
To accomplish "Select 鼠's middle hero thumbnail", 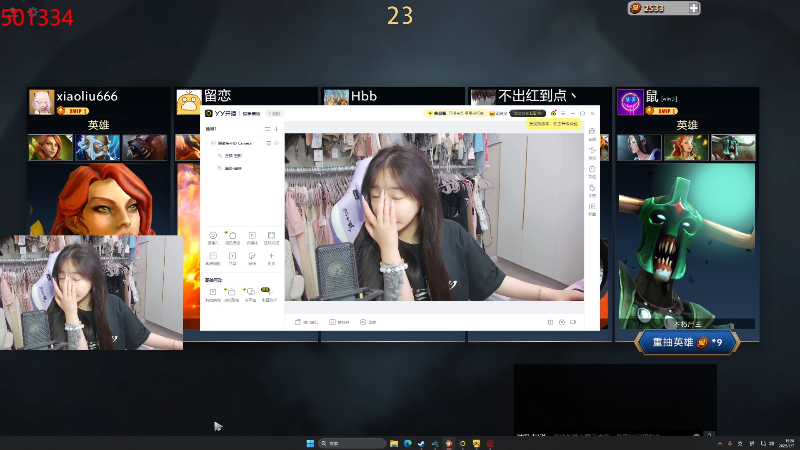I will [x=686, y=147].
